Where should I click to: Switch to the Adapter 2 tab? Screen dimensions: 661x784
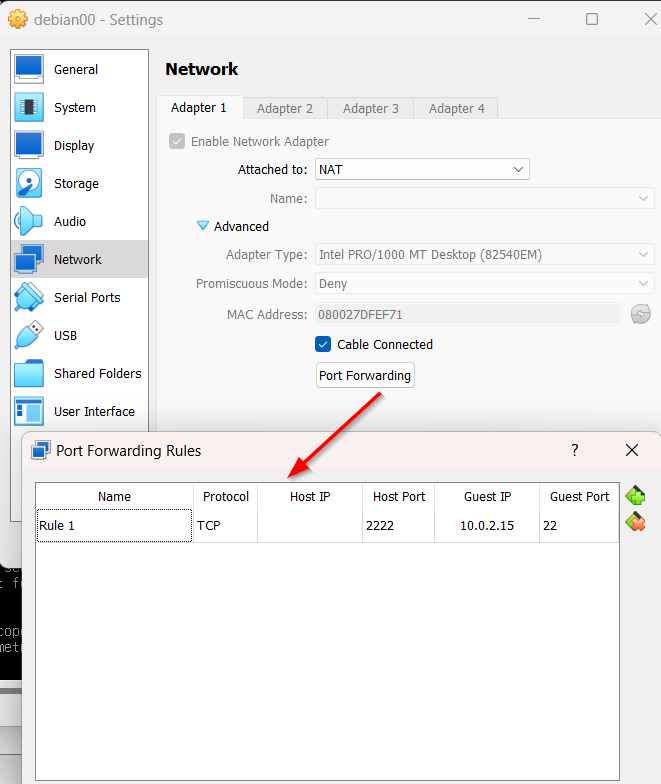coord(285,108)
